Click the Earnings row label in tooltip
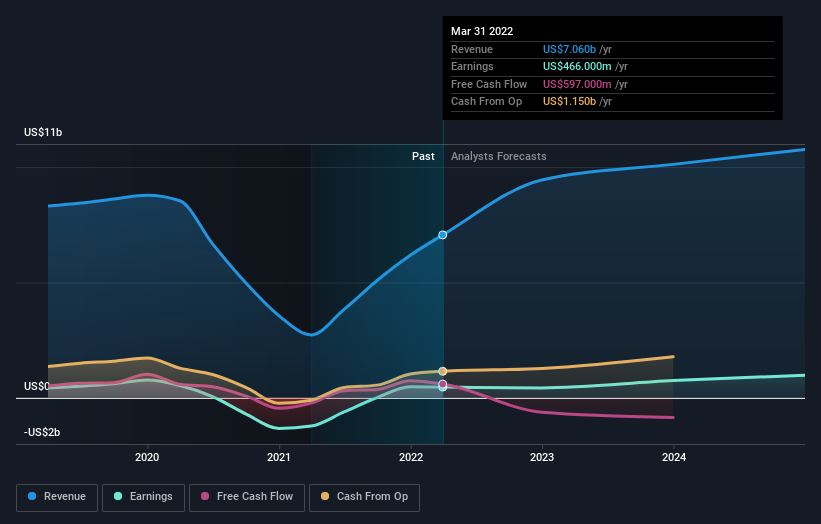Viewport: 821px width, 524px height. tap(472, 66)
